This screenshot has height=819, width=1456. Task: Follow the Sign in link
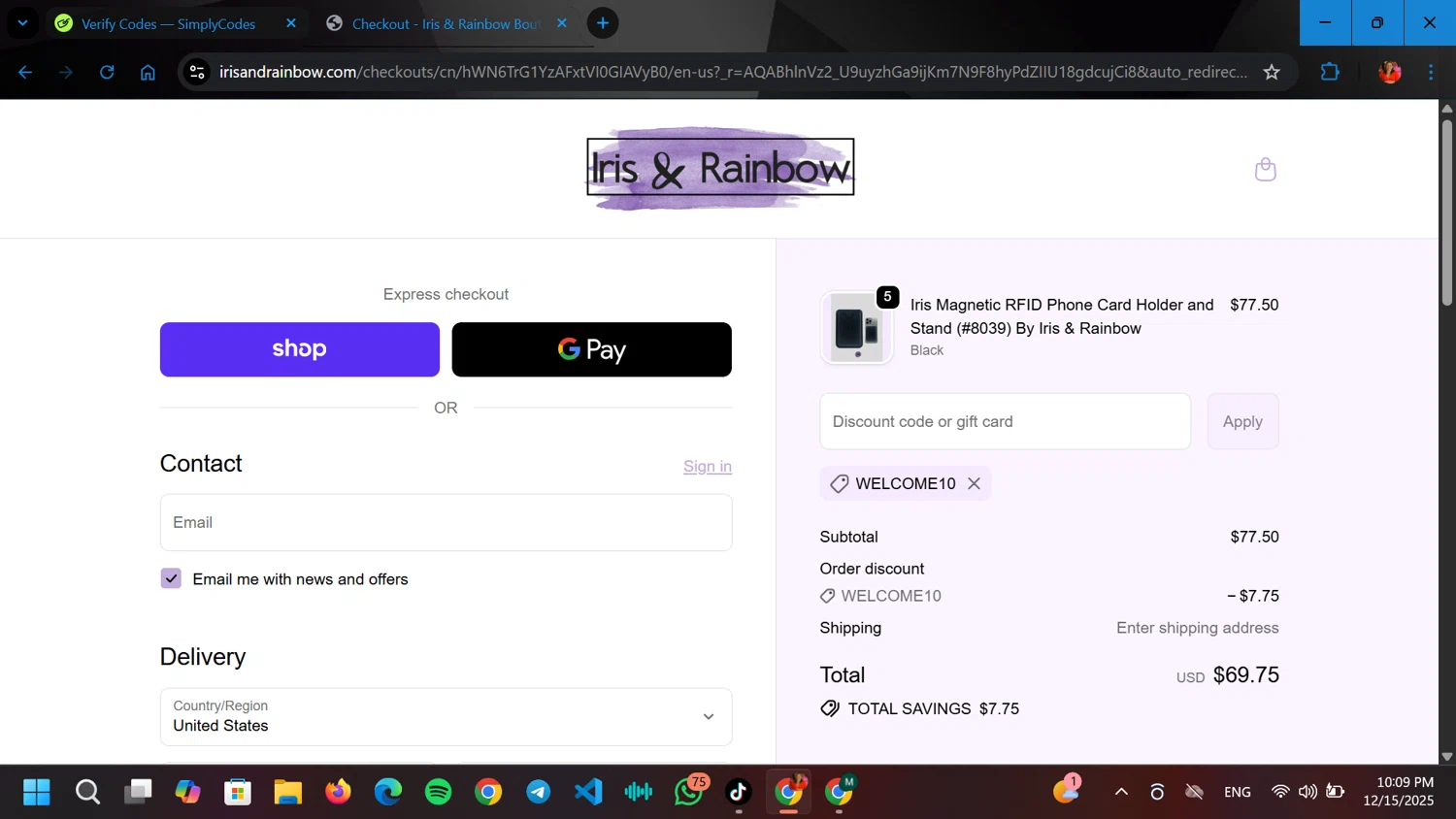click(x=707, y=467)
